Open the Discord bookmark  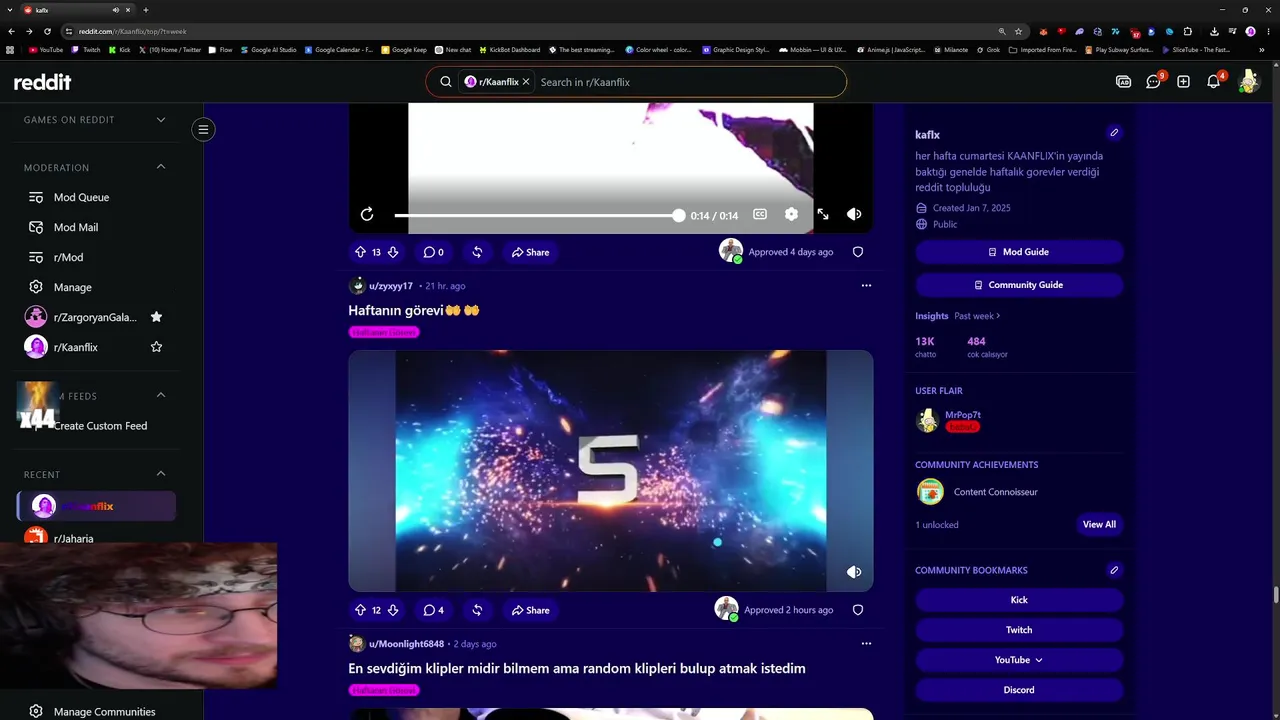[1019, 690]
